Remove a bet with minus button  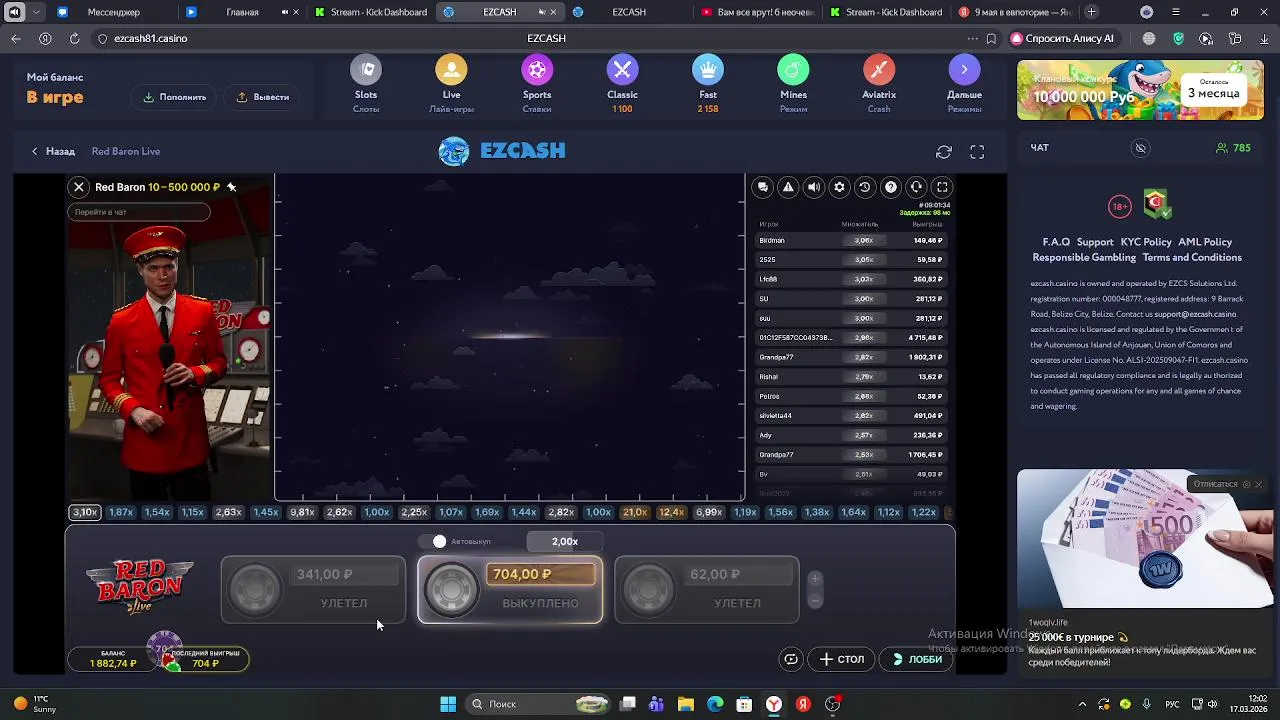(x=815, y=600)
